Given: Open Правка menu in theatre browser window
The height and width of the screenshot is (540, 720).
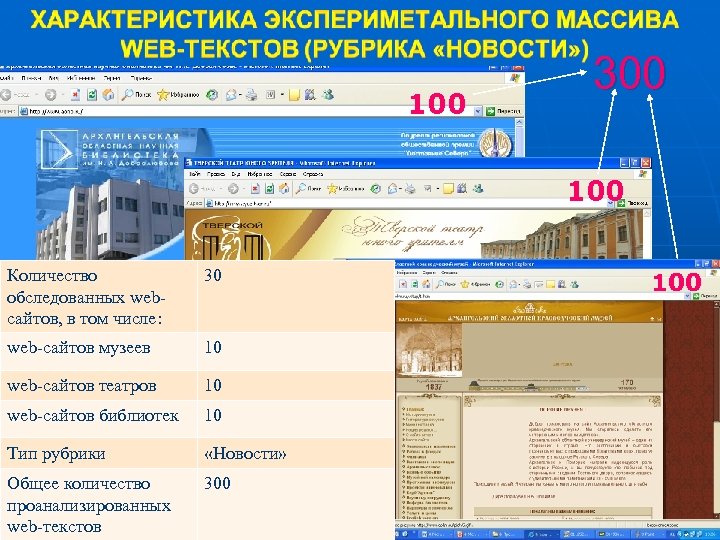Looking at the screenshot, I should tap(216, 174).
